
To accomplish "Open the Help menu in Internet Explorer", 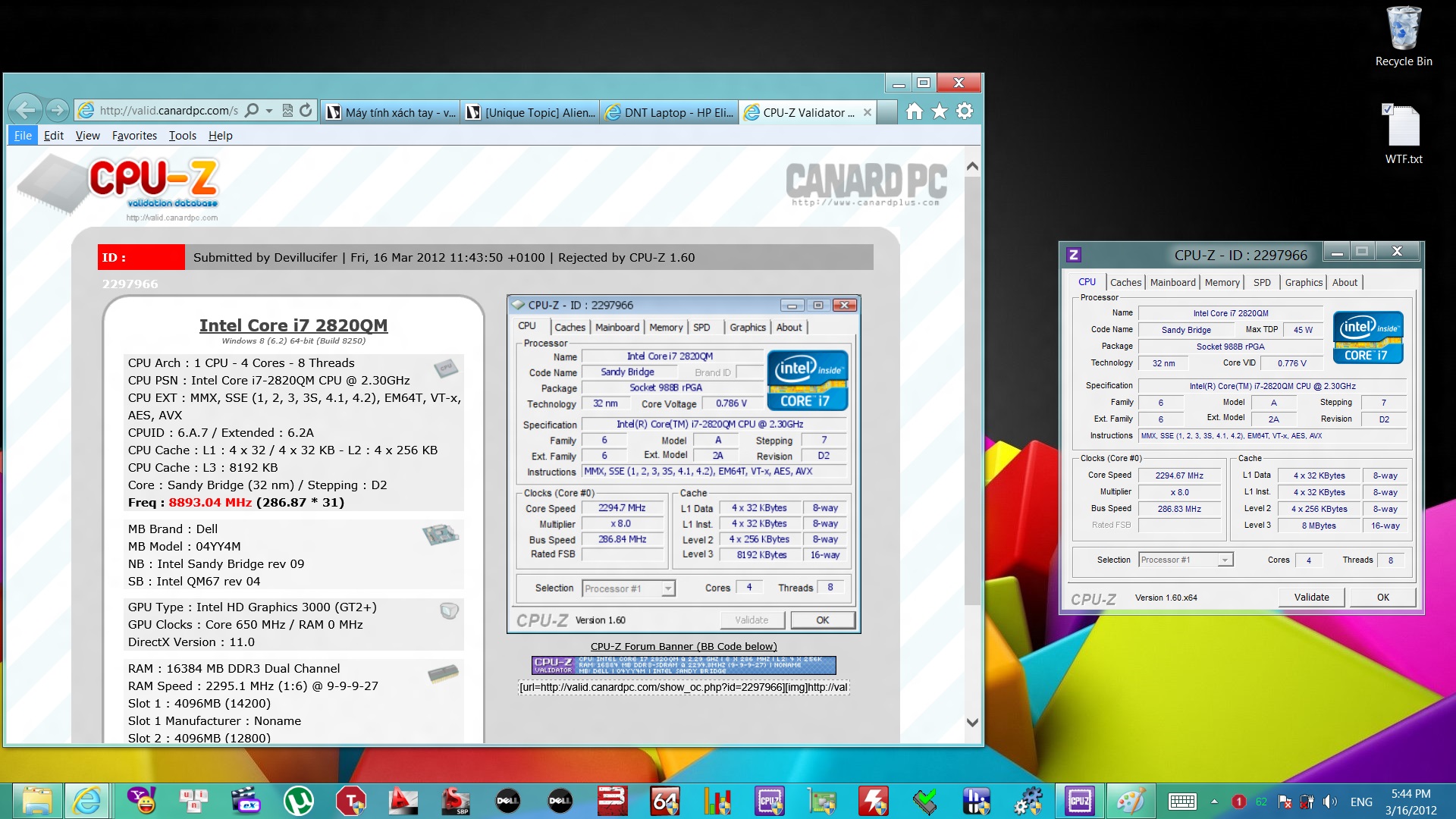I will click(x=221, y=136).
